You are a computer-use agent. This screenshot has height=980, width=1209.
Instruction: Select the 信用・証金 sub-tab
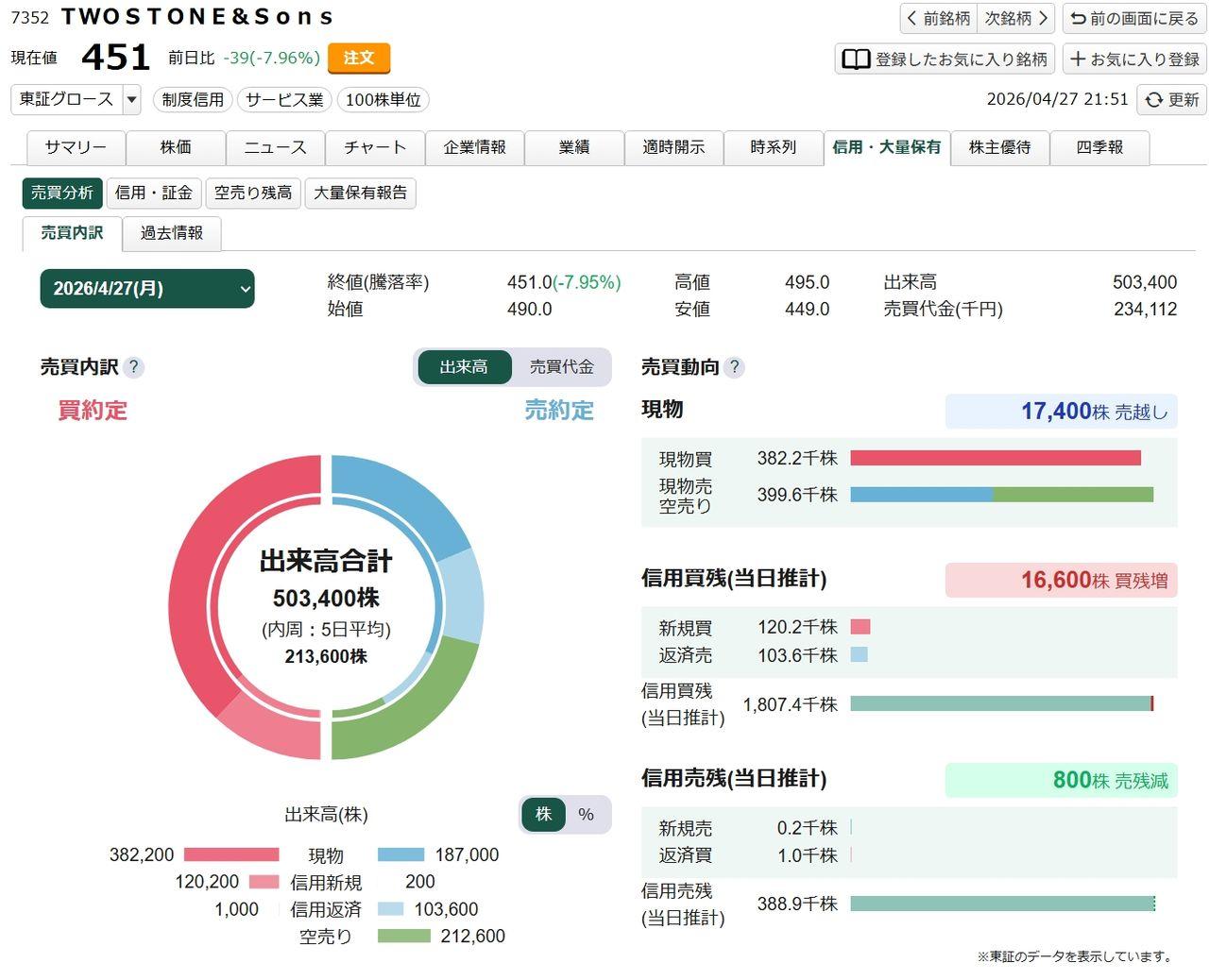point(154,193)
